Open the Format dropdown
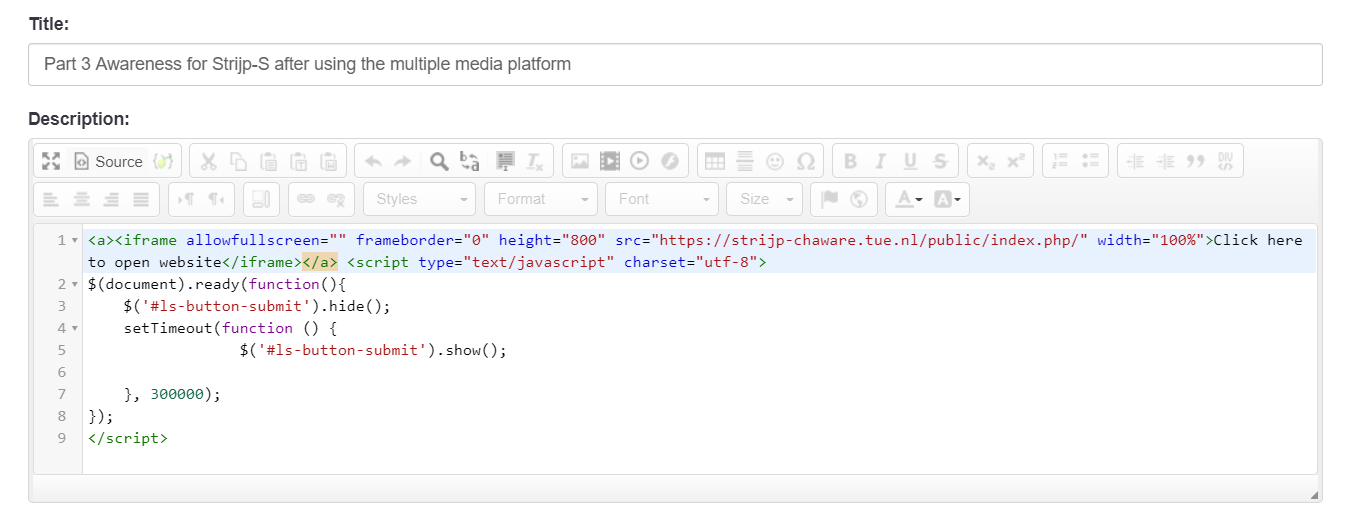The height and width of the screenshot is (517, 1347). [x=541, y=199]
